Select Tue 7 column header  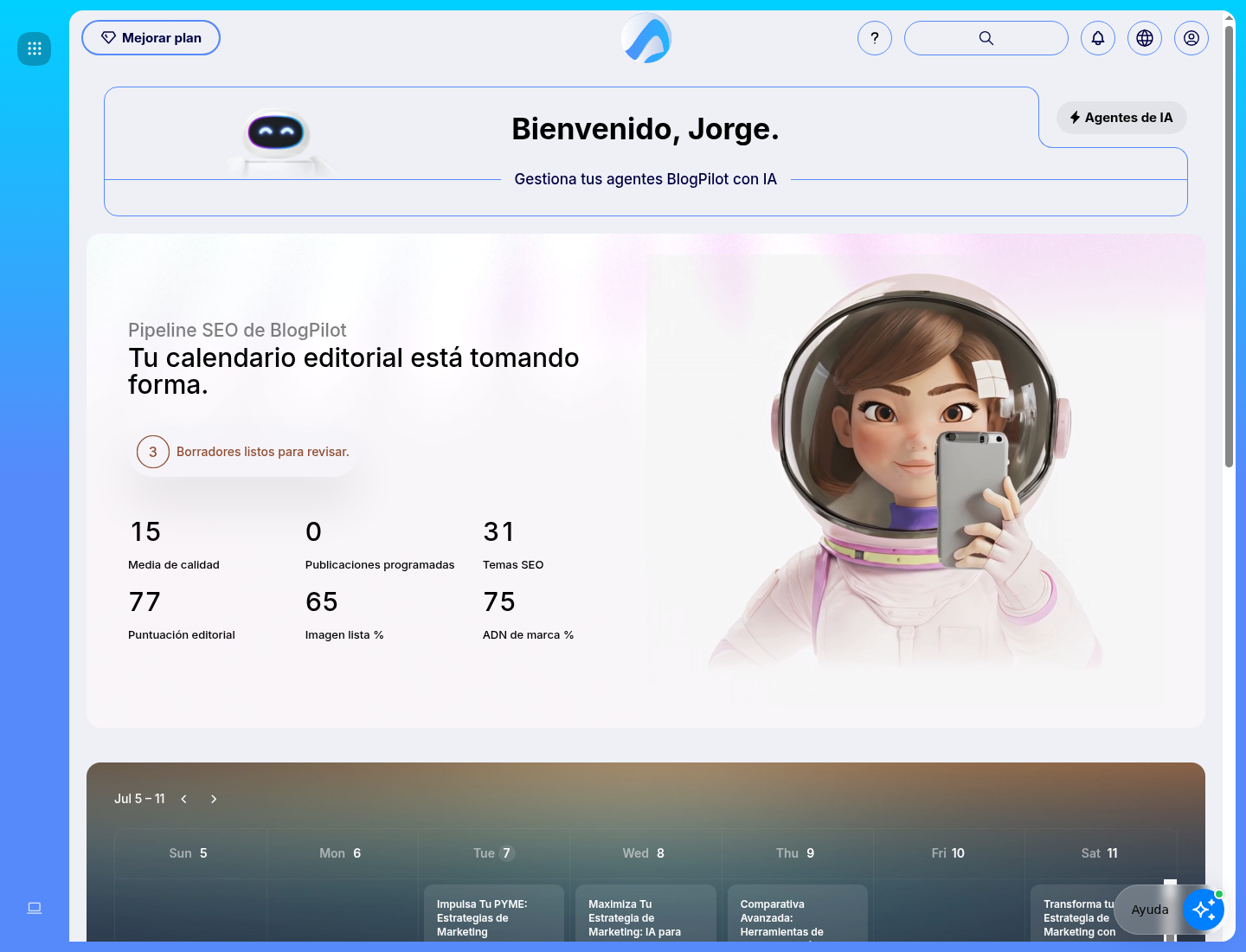point(493,853)
